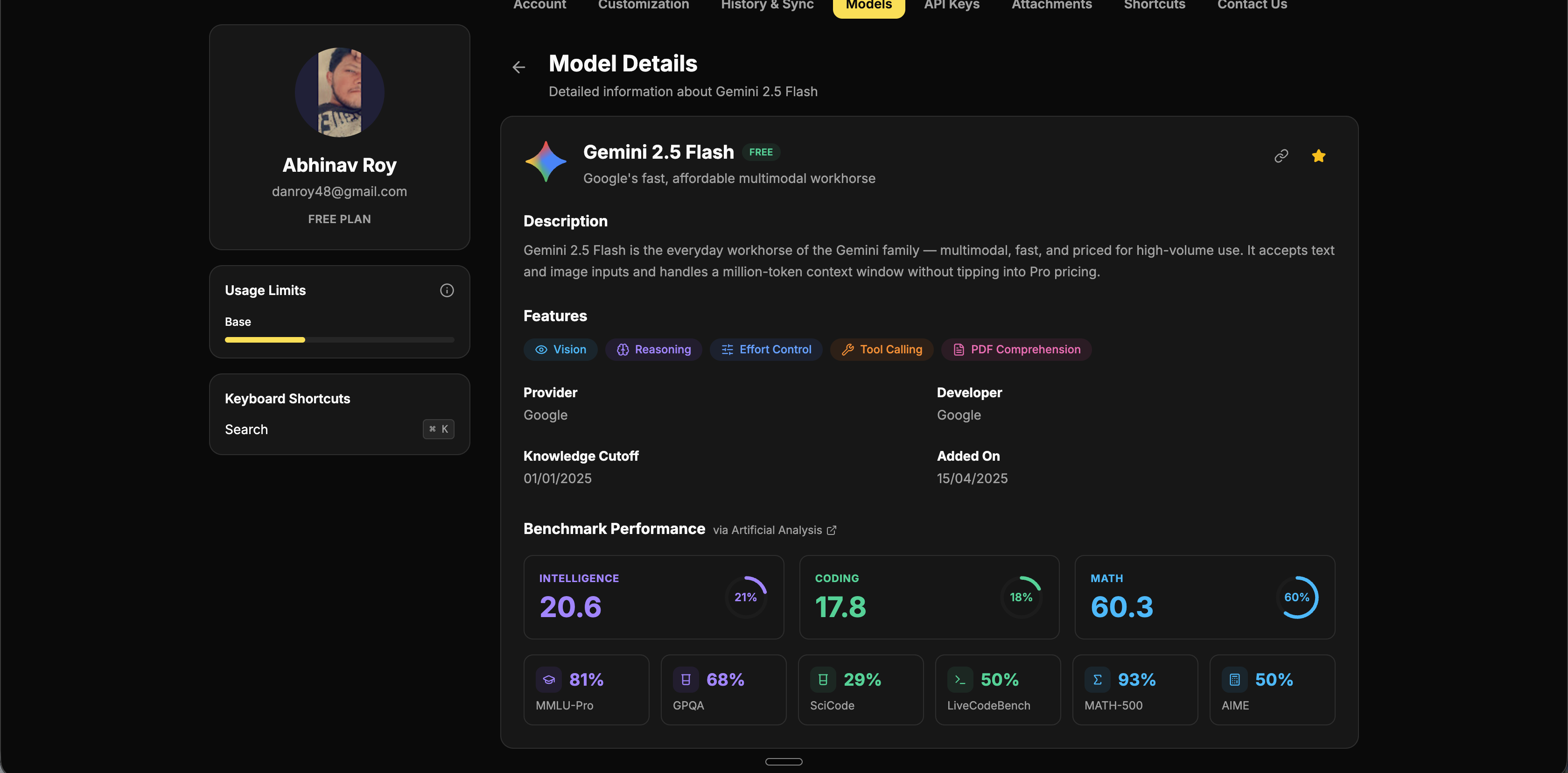
Task: Click the Base usage progress bar
Action: click(340, 340)
